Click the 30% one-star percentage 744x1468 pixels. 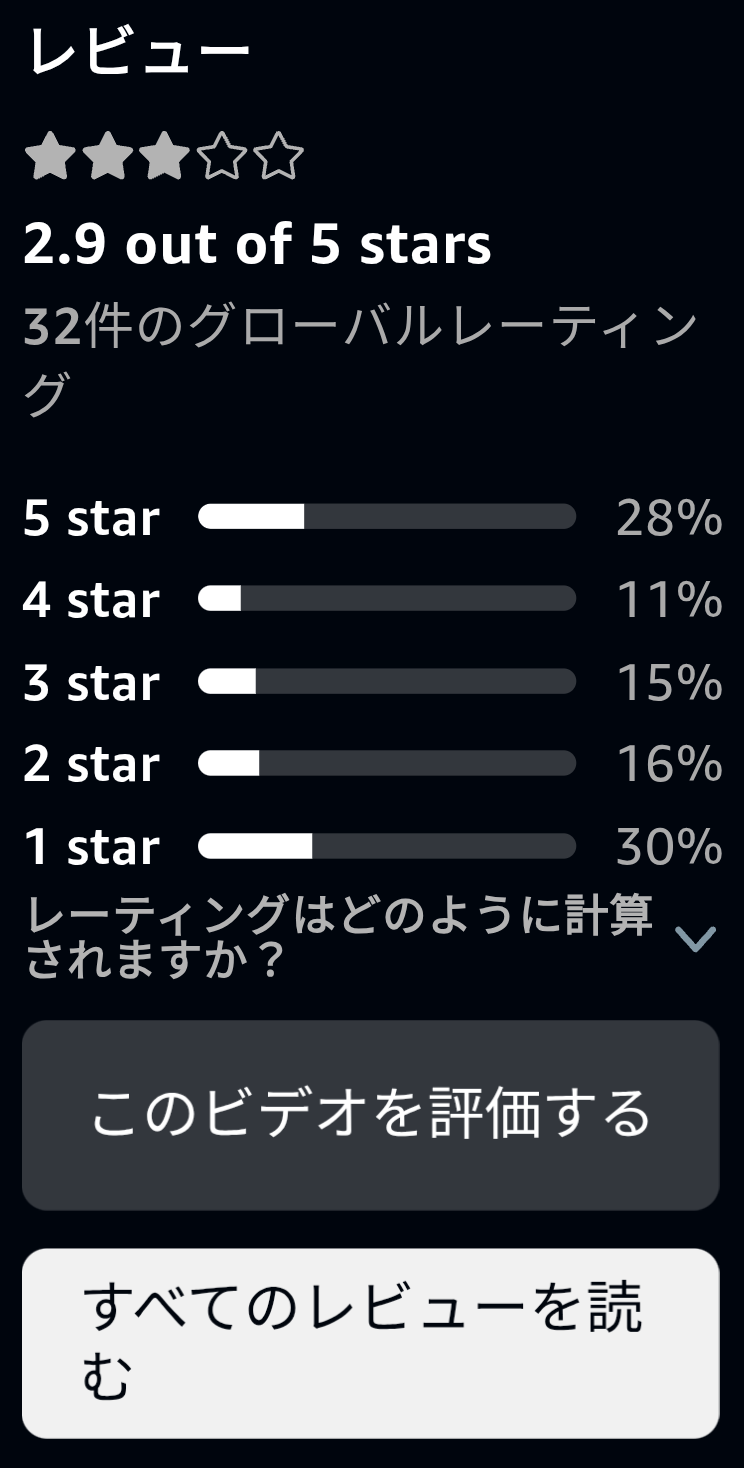(668, 847)
